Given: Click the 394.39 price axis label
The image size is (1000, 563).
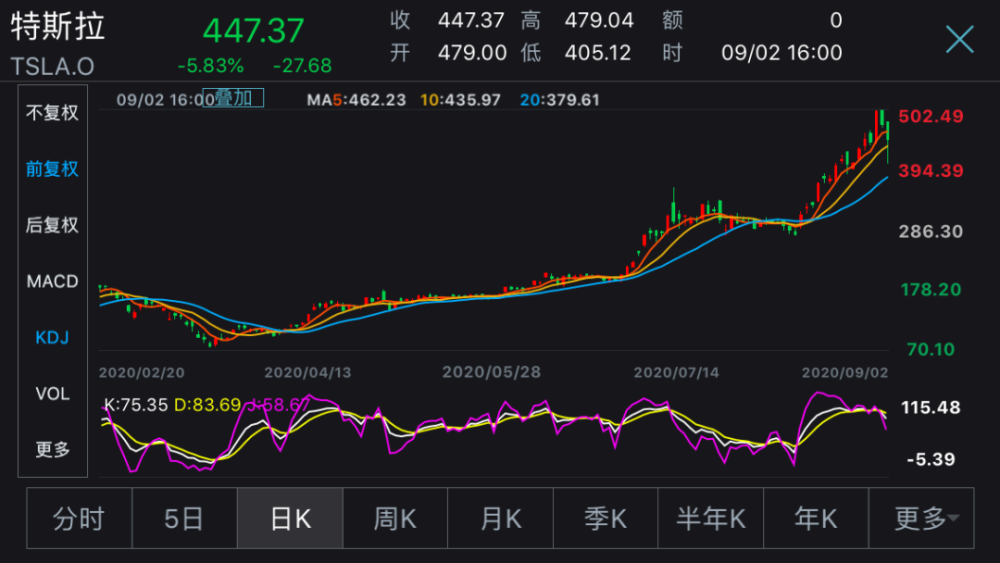Looking at the screenshot, I should [x=930, y=171].
